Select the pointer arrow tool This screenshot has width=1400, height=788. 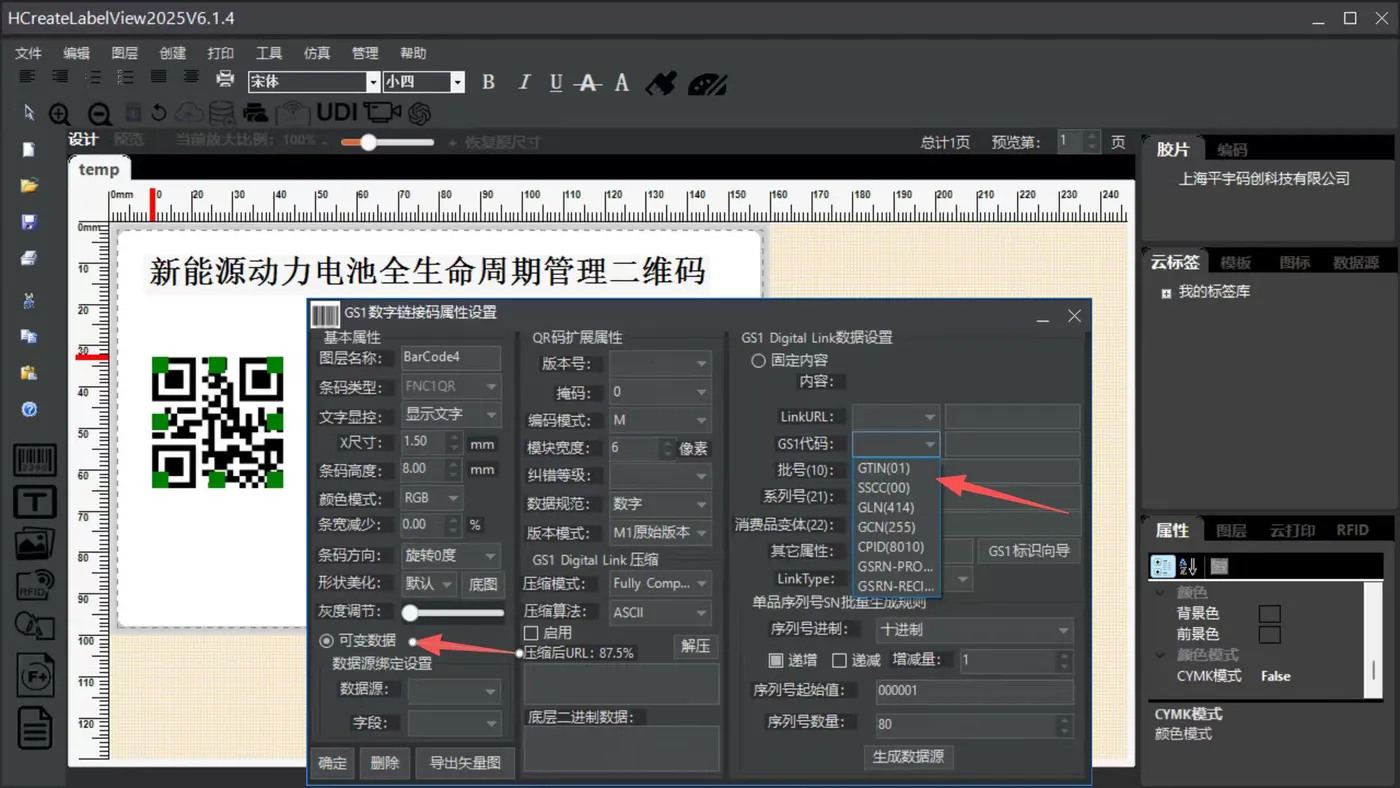pyautogui.click(x=29, y=112)
